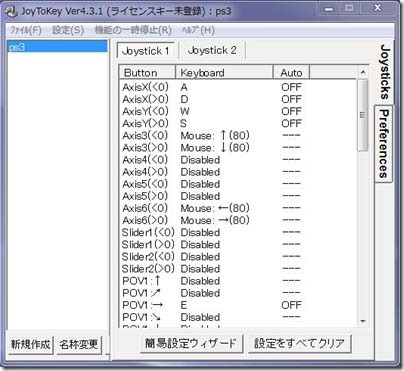Click the Mouse ↑(80) assignment
This screenshot has height=371, width=404.
pos(215,136)
